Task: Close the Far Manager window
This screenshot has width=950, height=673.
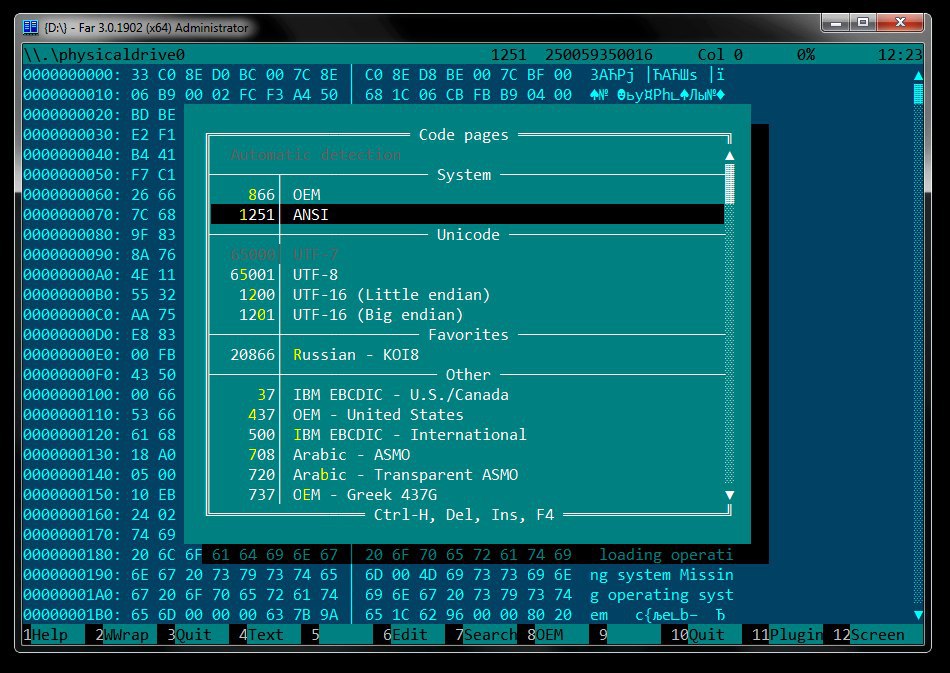Action: coord(900,23)
